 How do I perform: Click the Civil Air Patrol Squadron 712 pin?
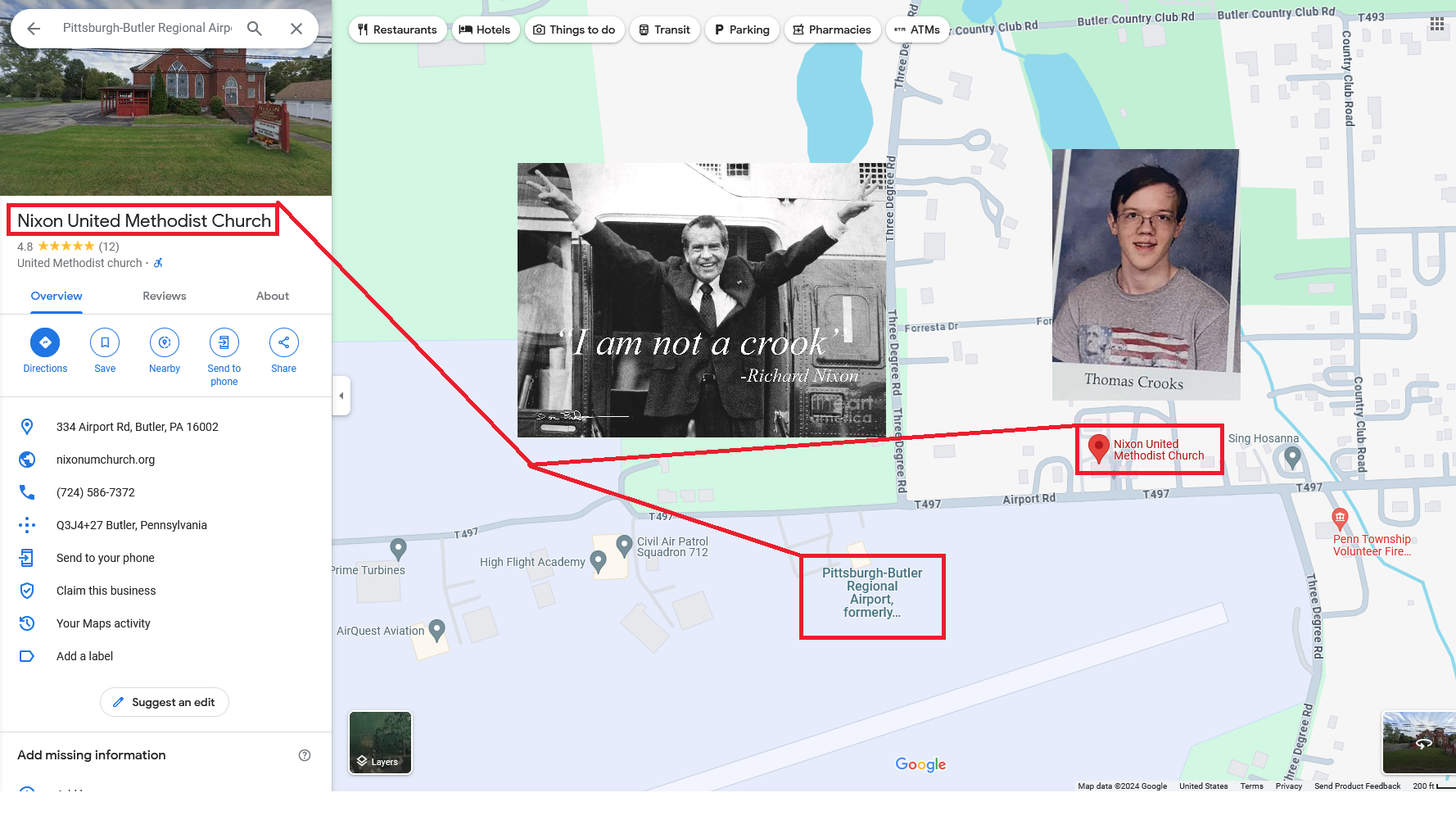[x=624, y=545]
